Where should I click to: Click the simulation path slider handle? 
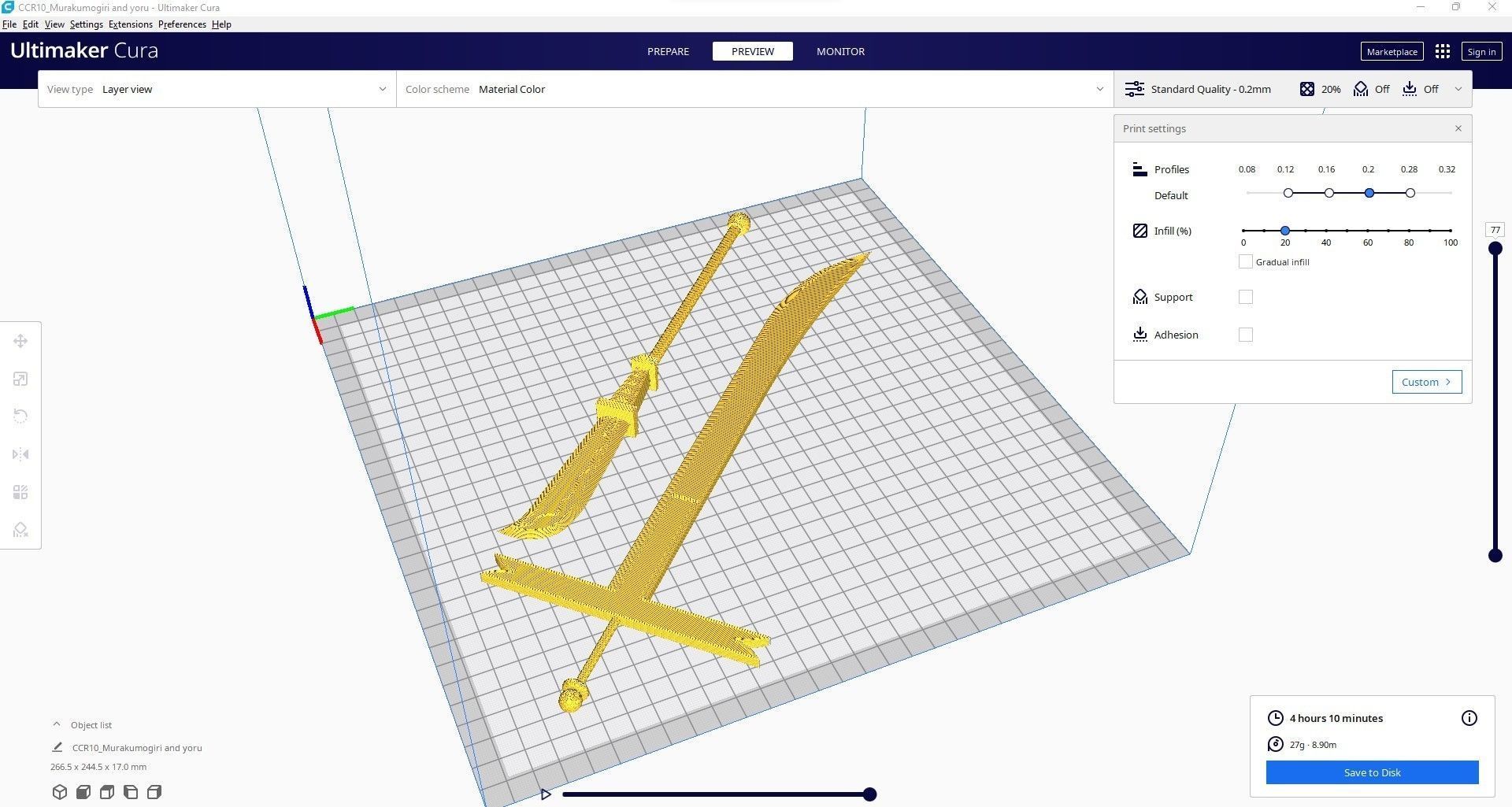pos(869,794)
